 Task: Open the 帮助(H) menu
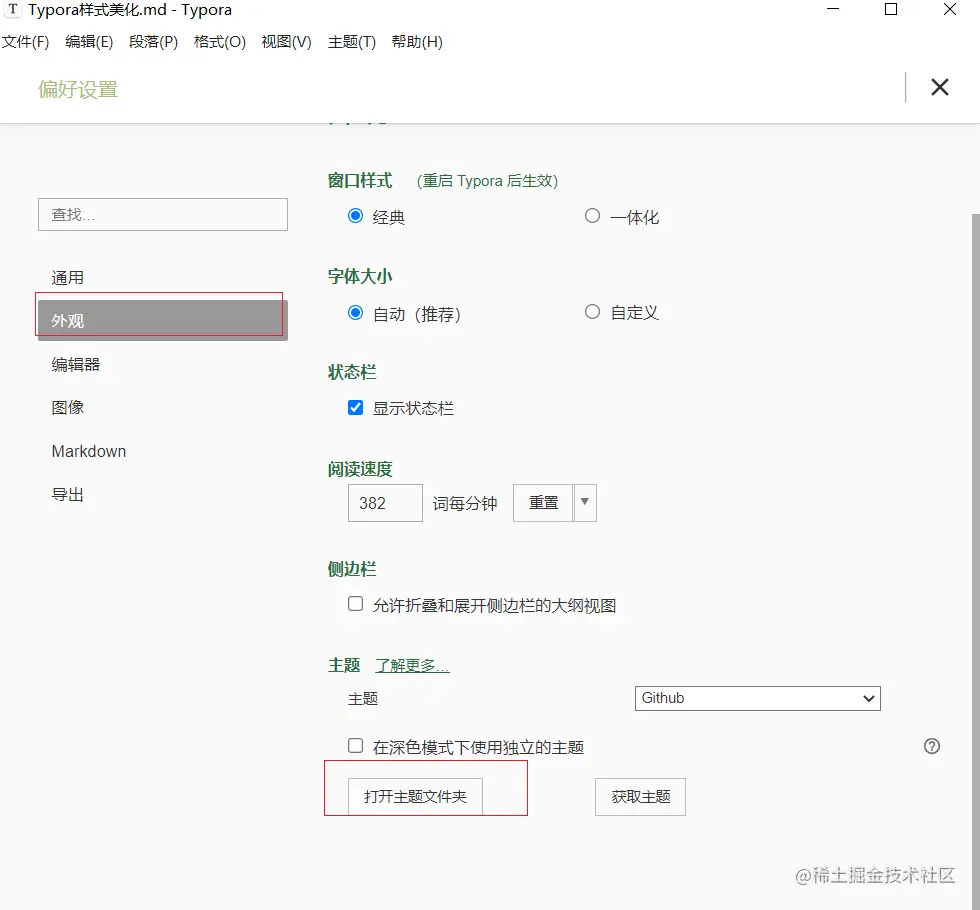[x=417, y=42]
